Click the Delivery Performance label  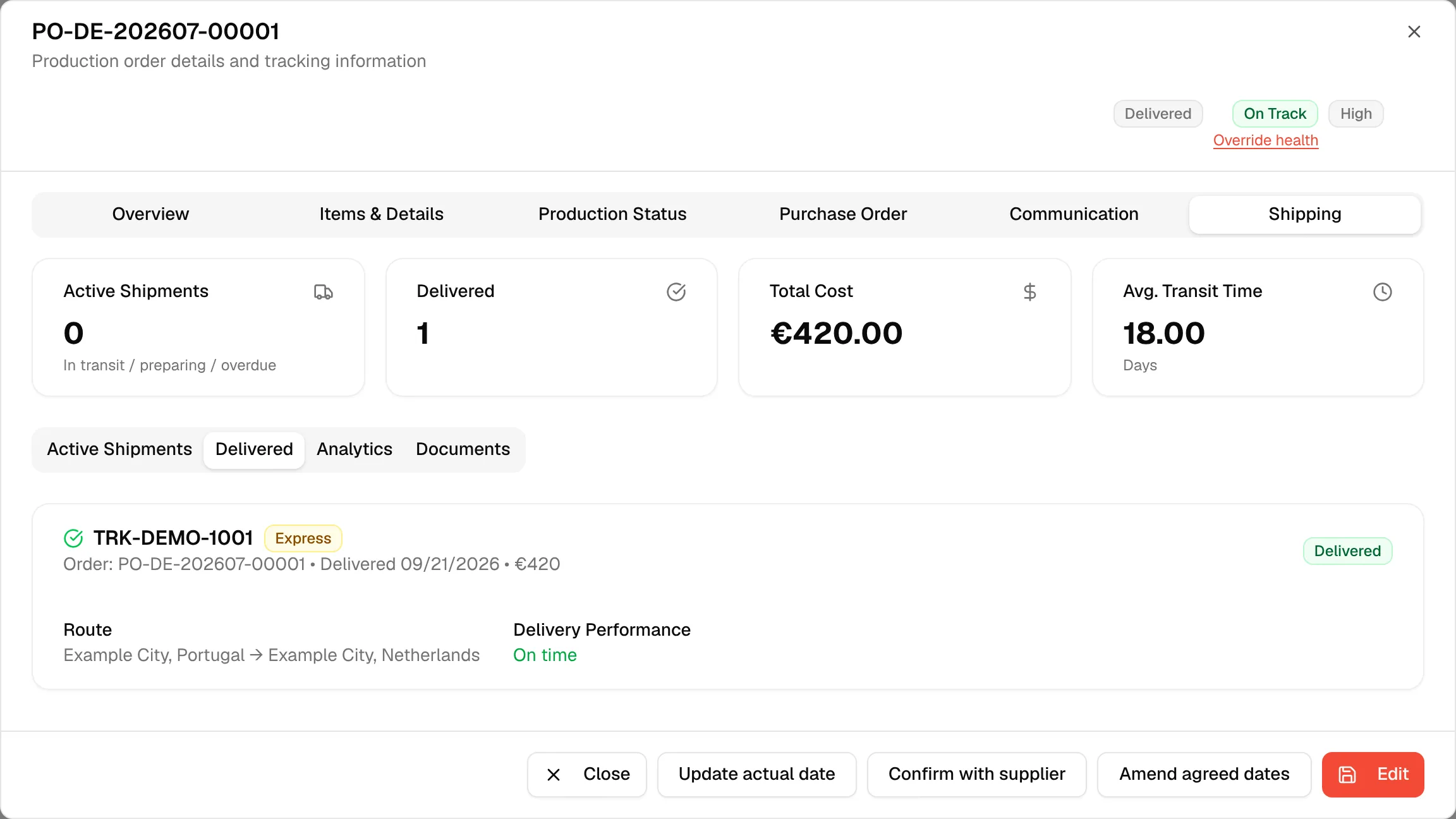coord(602,630)
